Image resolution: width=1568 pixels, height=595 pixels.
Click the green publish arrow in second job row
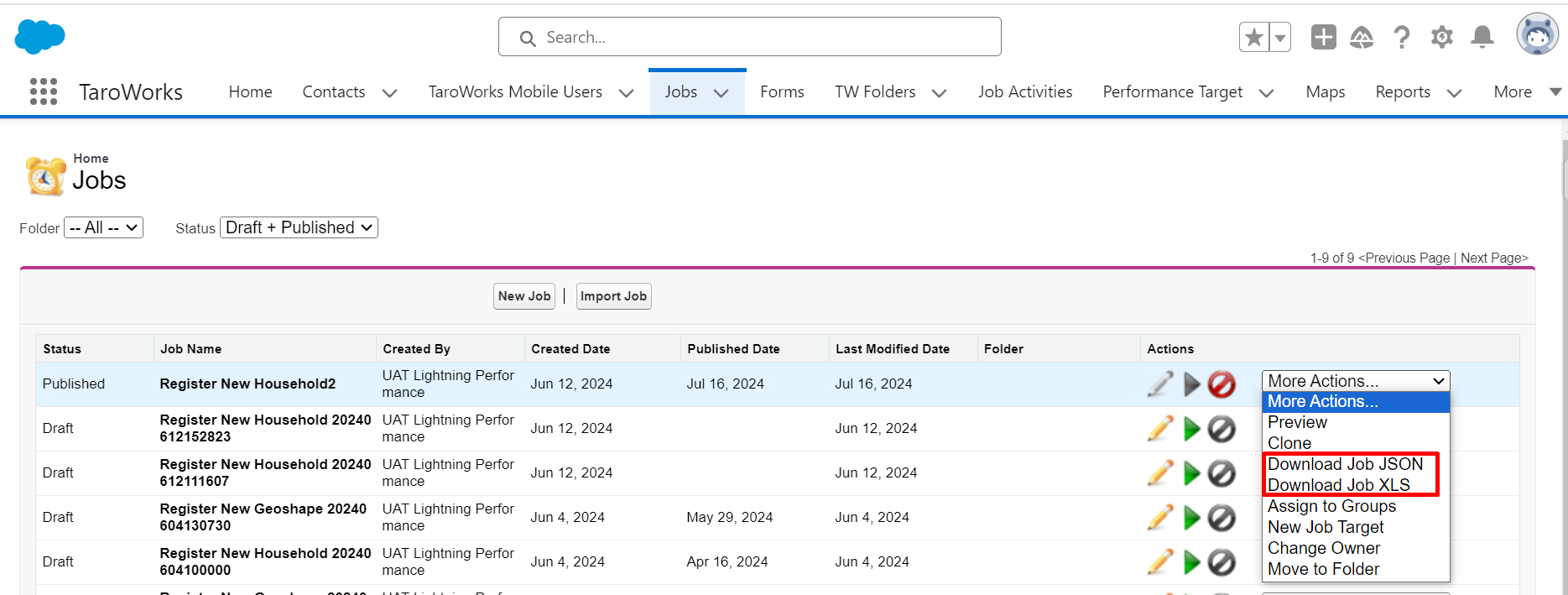click(1191, 429)
